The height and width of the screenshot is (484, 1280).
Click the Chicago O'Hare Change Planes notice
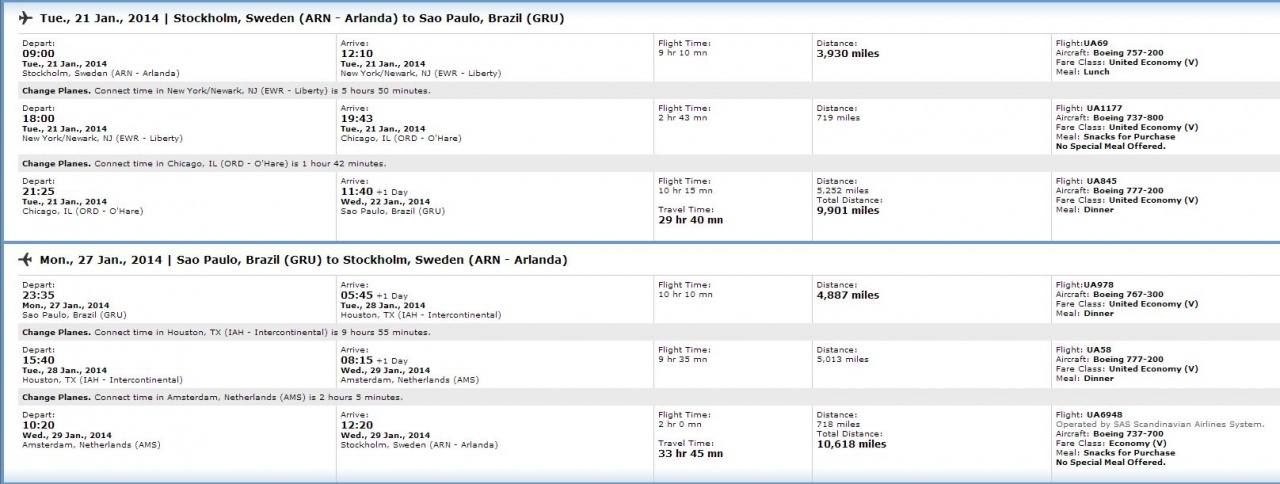pos(204,163)
